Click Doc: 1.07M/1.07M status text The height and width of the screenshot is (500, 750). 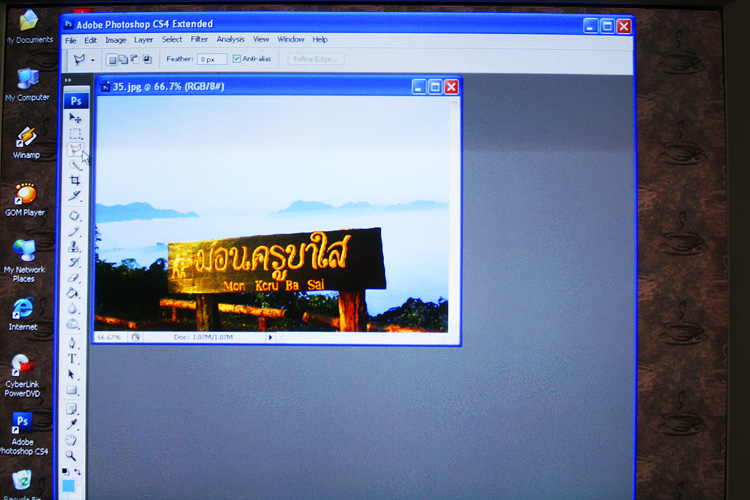(203, 337)
